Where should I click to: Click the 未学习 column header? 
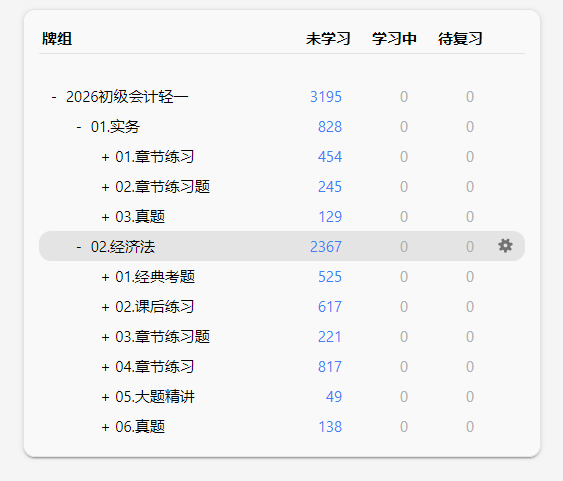(x=328, y=39)
